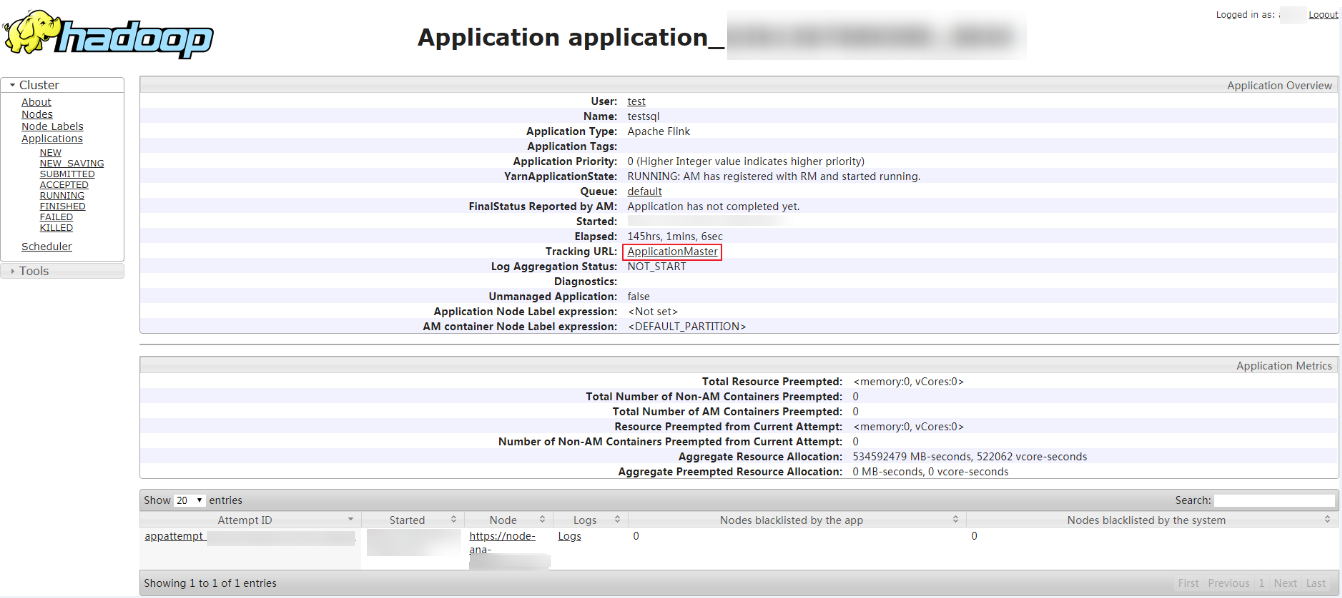Open the Scheduler page
This screenshot has height=598, width=1342.
[46, 246]
